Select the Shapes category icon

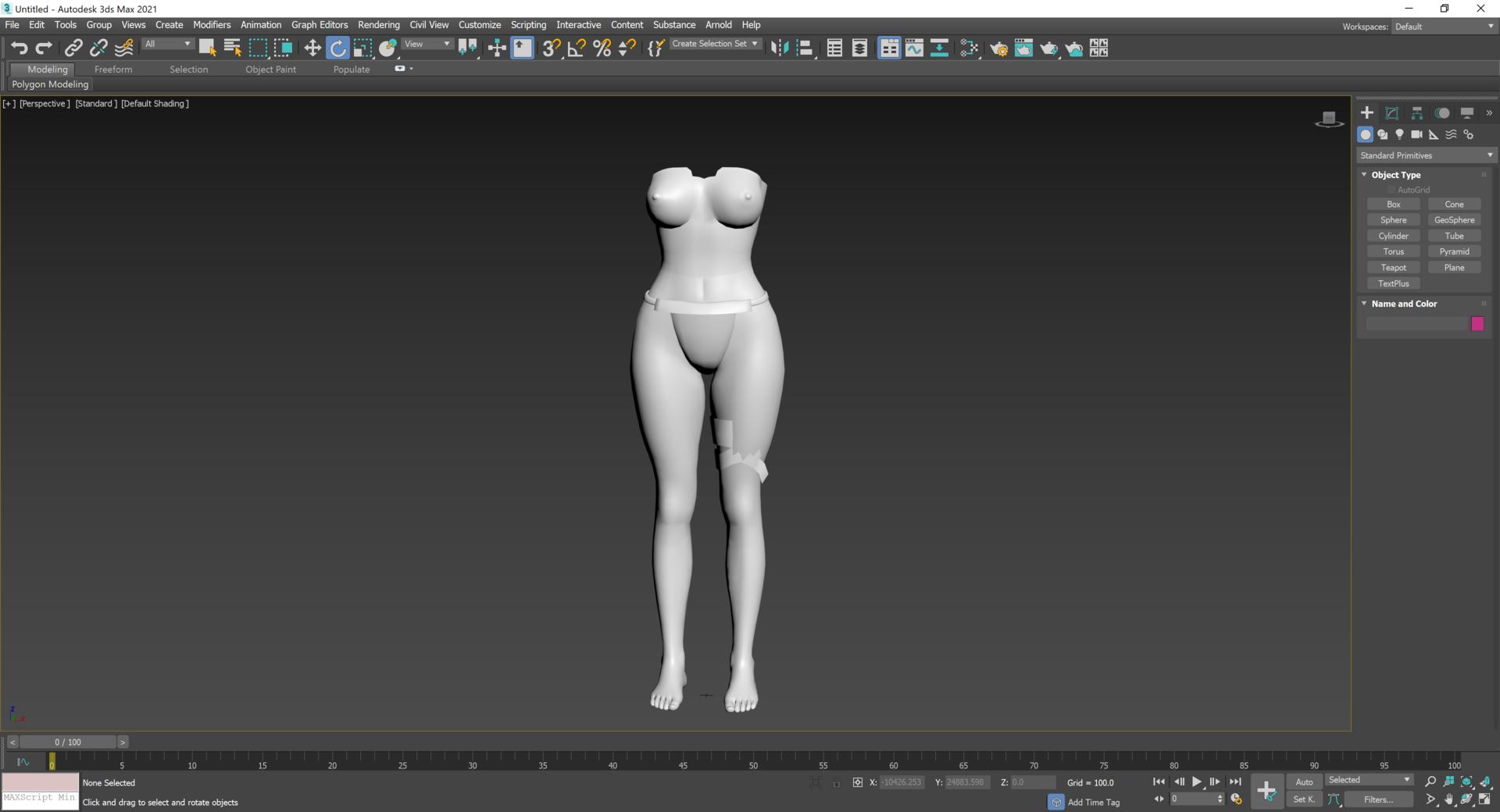point(1382,134)
